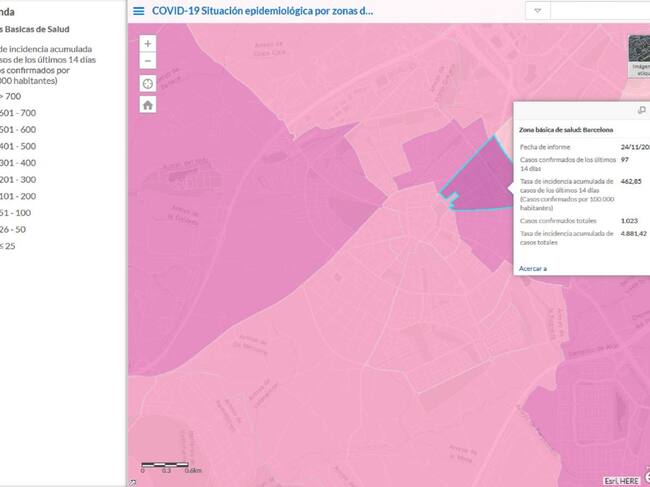Click the map scale bar
The height and width of the screenshot is (487, 650).
tap(170, 465)
